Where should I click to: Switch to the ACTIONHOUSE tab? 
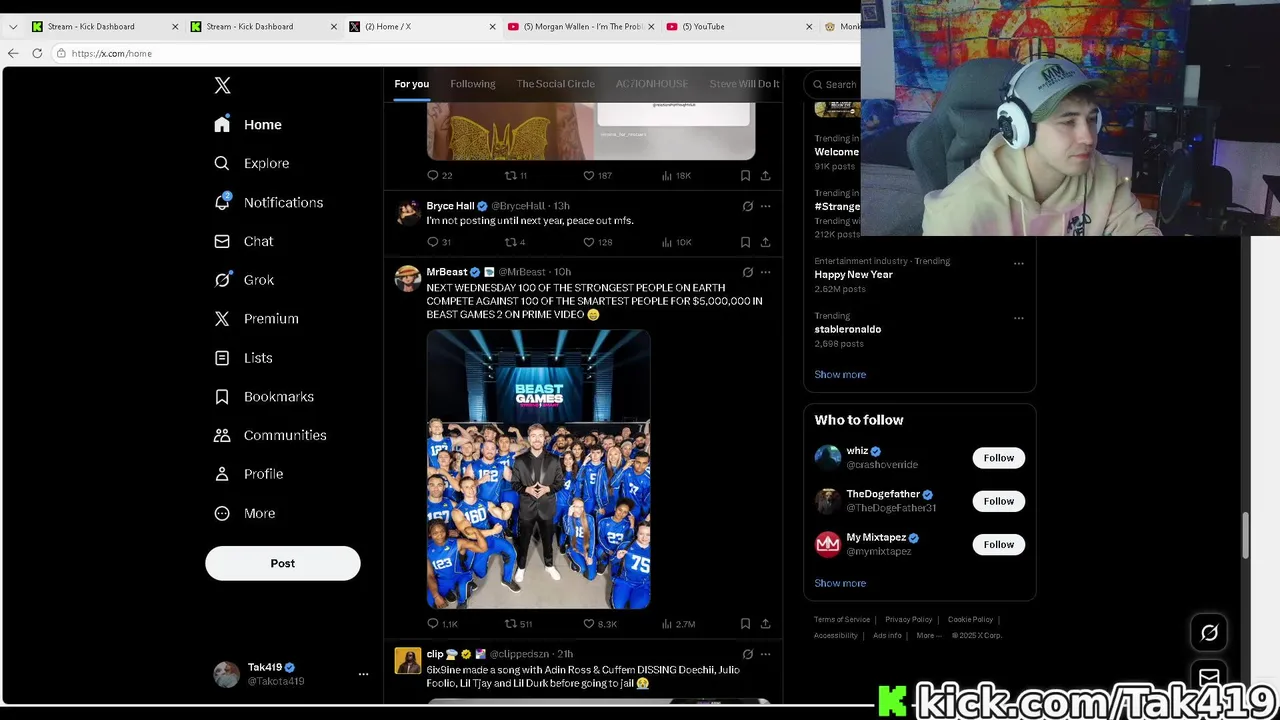[652, 84]
